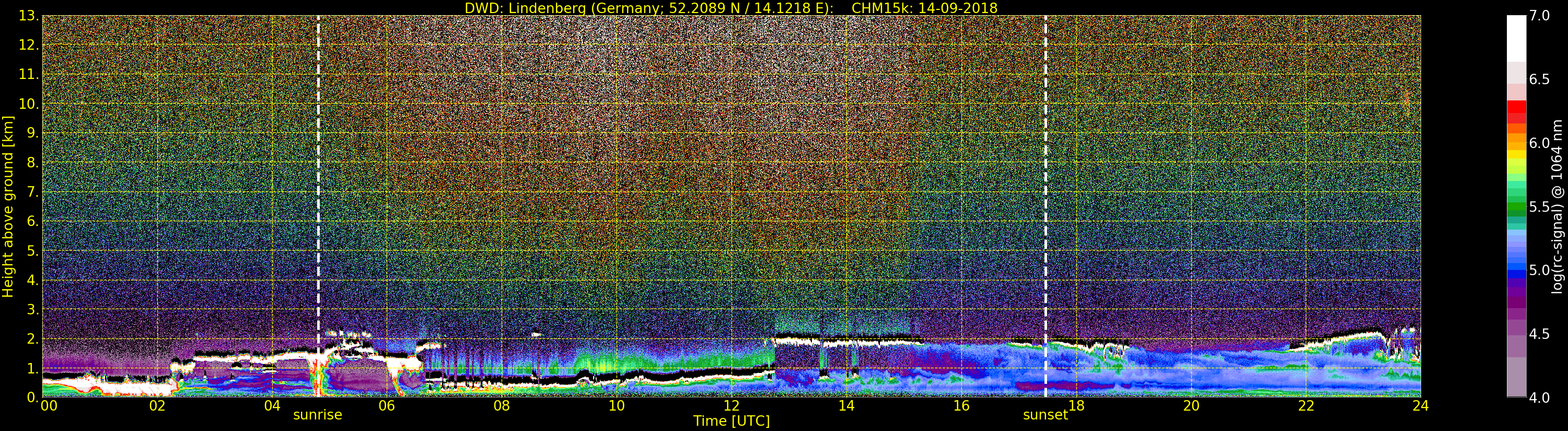Screen dimensions: 1568x431
Task: Click the plot title mentioning DWD Lindenberg
Action: (x=730, y=8)
